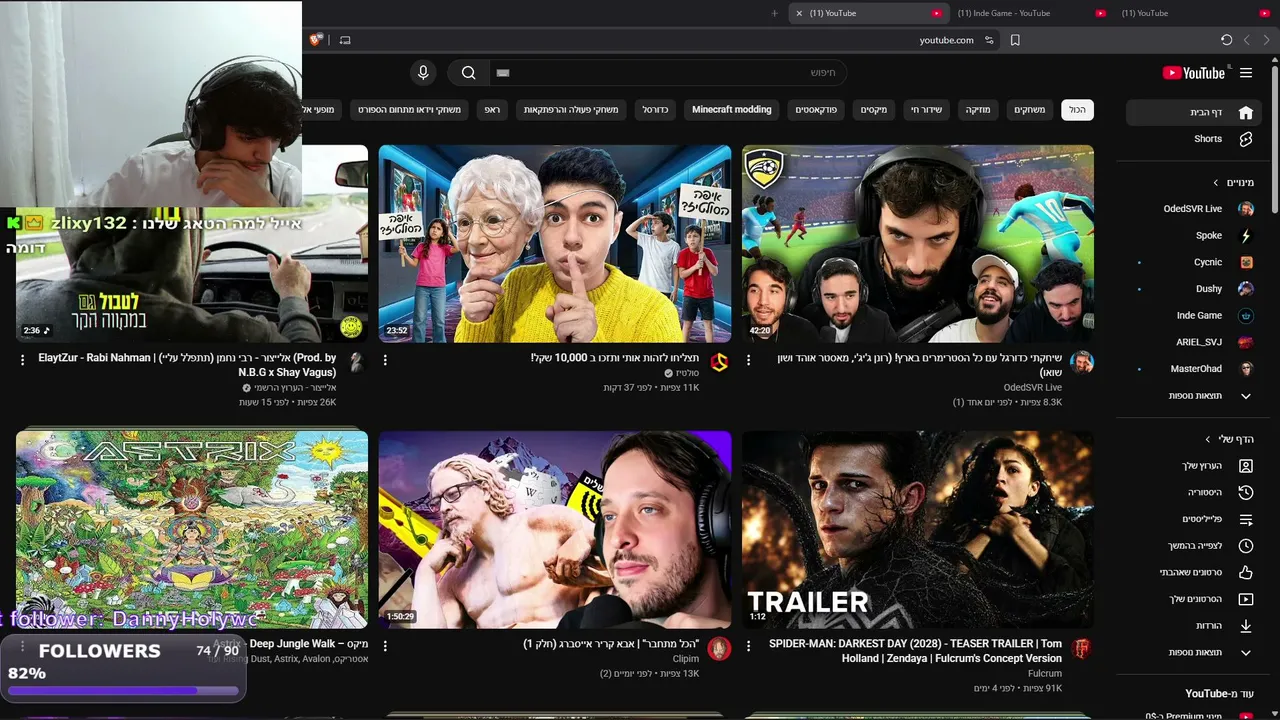This screenshot has height=720, width=1280.
Task: Play the grandma-and-boy thumbnail (23:52)
Action: (x=555, y=243)
